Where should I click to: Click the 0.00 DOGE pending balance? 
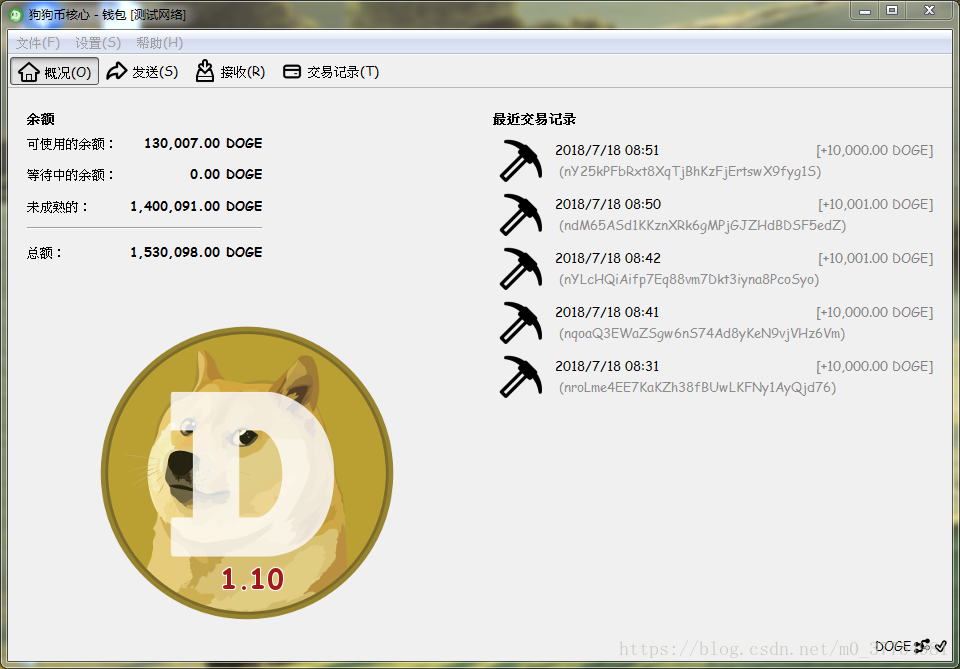pos(226,174)
